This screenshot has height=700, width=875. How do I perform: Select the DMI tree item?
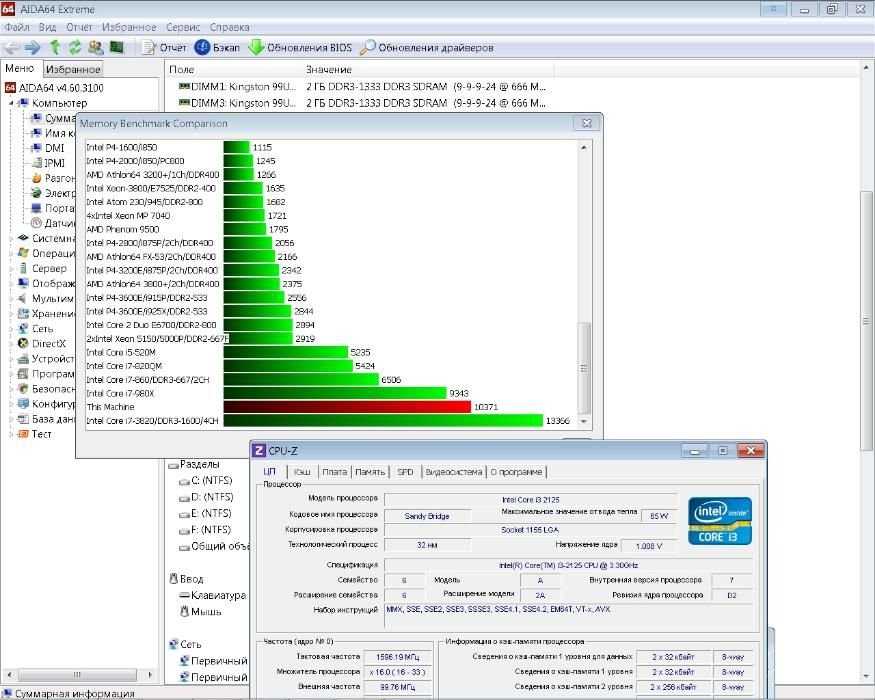point(49,148)
